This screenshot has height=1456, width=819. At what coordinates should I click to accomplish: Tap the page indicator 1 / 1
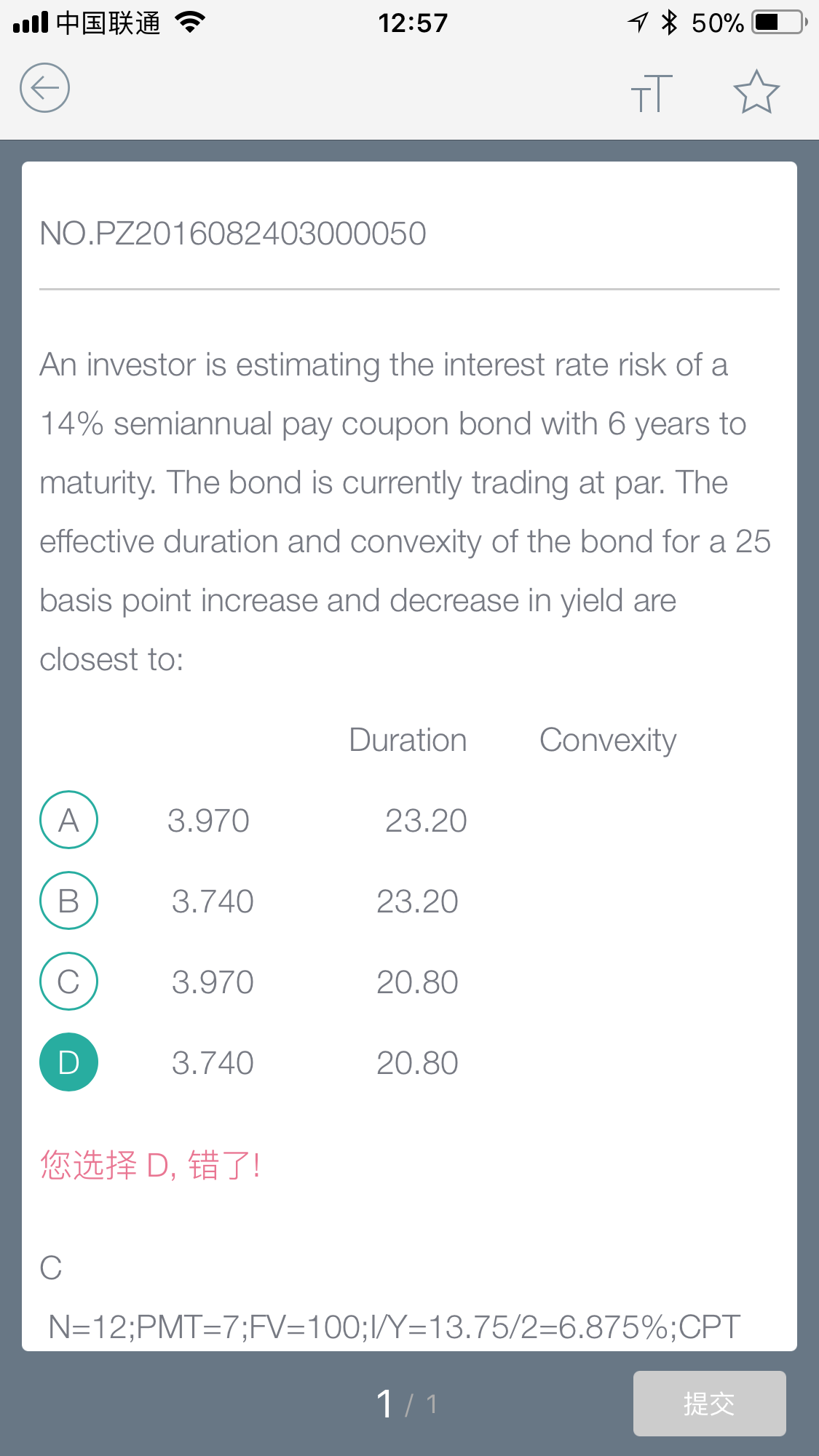tap(407, 1404)
